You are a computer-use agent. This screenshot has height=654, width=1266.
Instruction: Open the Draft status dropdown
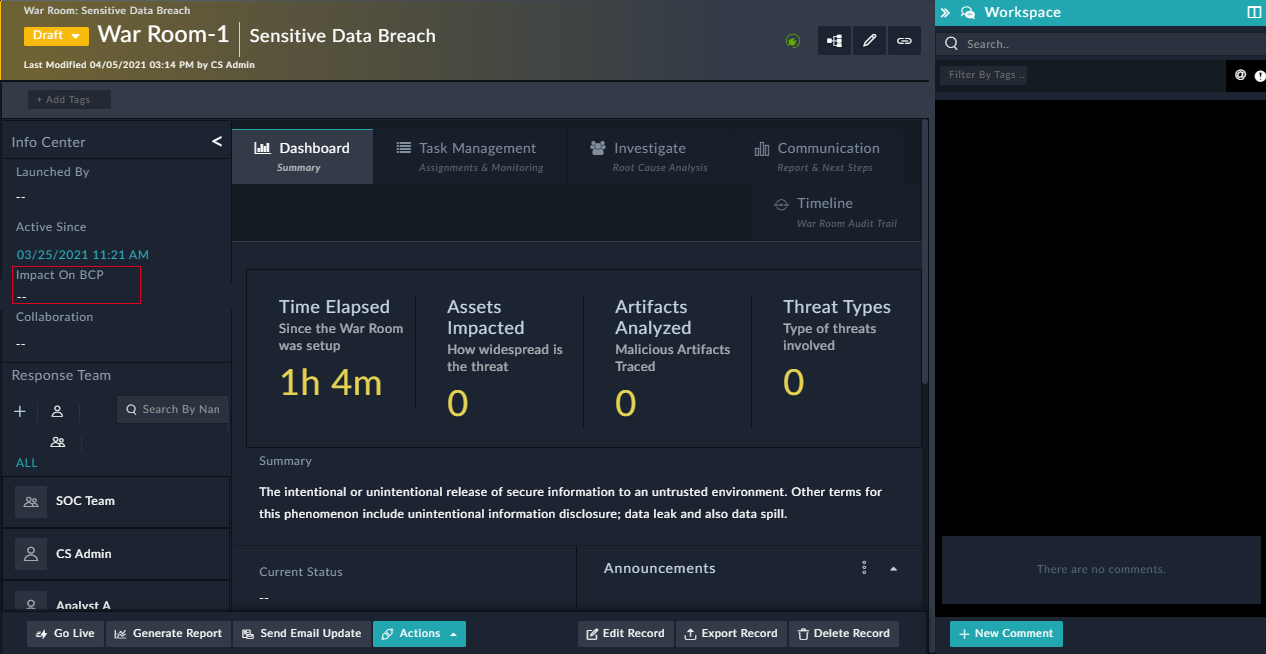pyautogui.click(x=56, y=35)
